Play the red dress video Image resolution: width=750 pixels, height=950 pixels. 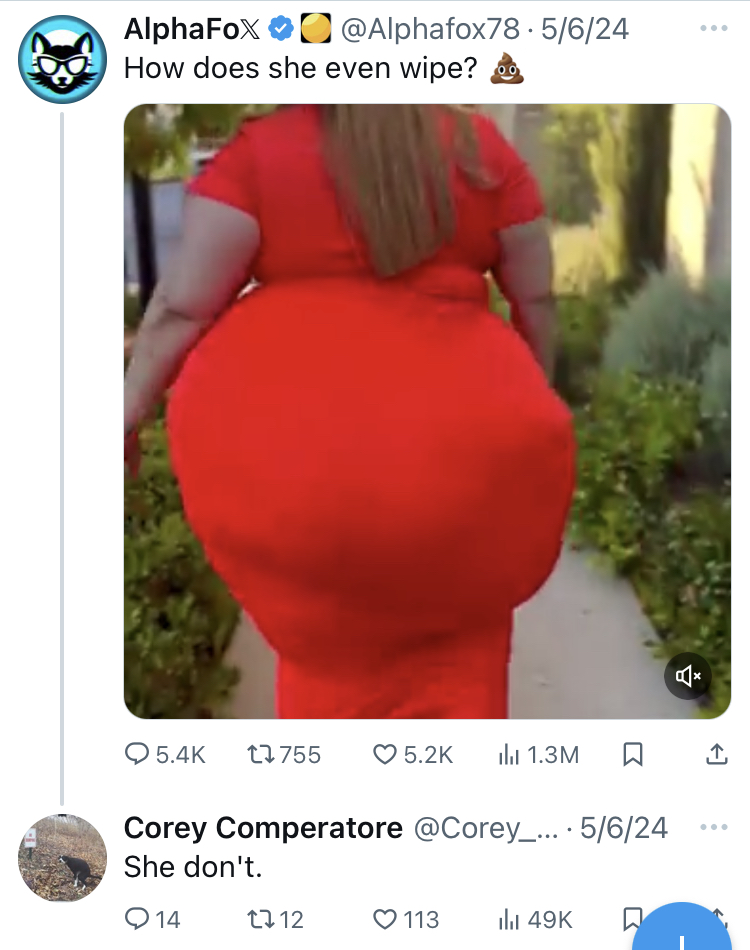(427, 411)
